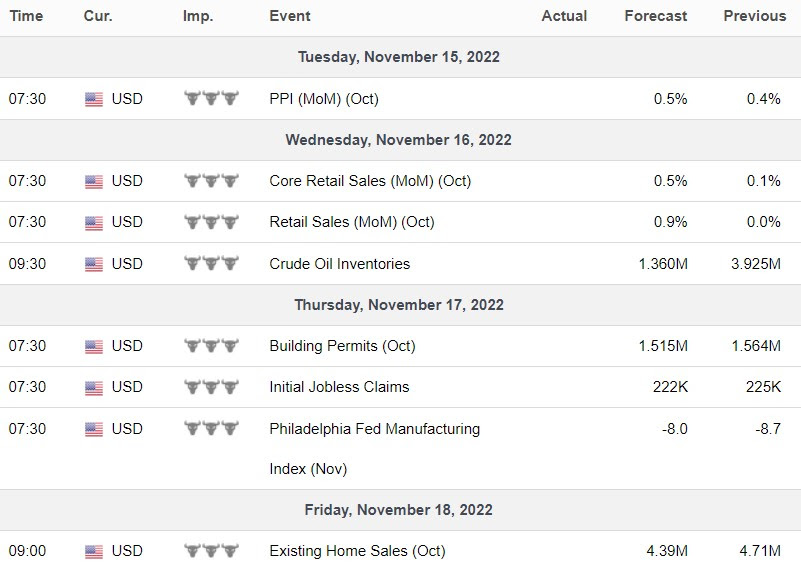The width and height of the screenshot is (801, 566).
Task: Click US flag in Core Retail Sales row
Action: 94,182
